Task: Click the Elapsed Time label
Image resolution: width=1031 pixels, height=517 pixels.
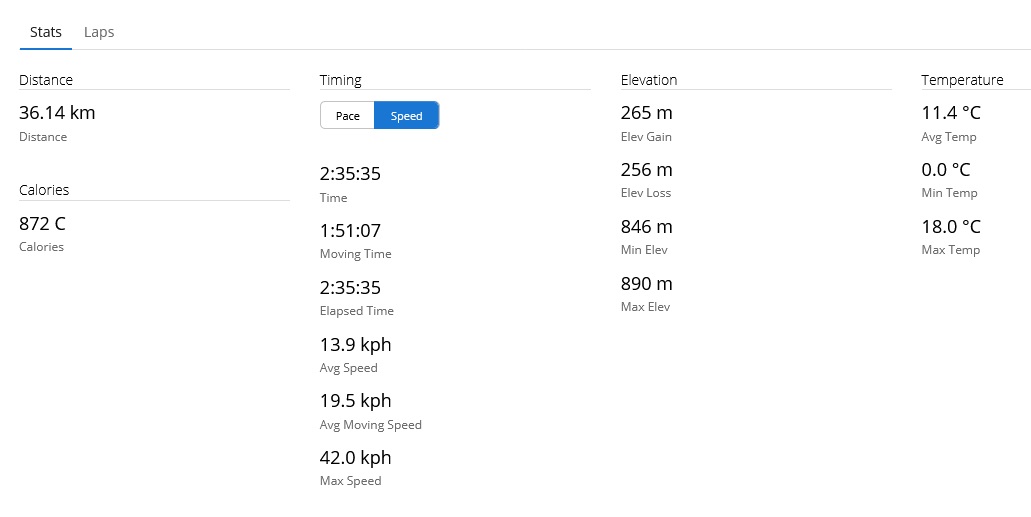Action: [x=356, y=311]
